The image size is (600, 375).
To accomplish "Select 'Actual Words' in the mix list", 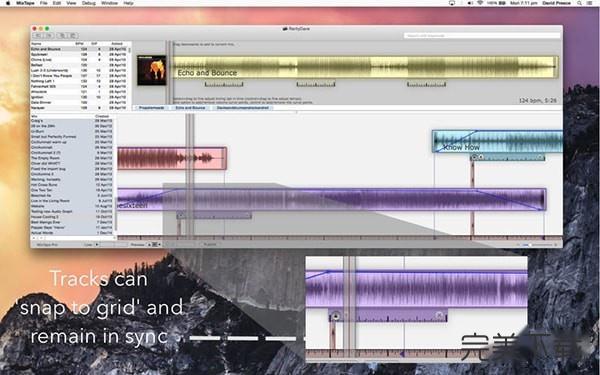I will coord(72,233).
